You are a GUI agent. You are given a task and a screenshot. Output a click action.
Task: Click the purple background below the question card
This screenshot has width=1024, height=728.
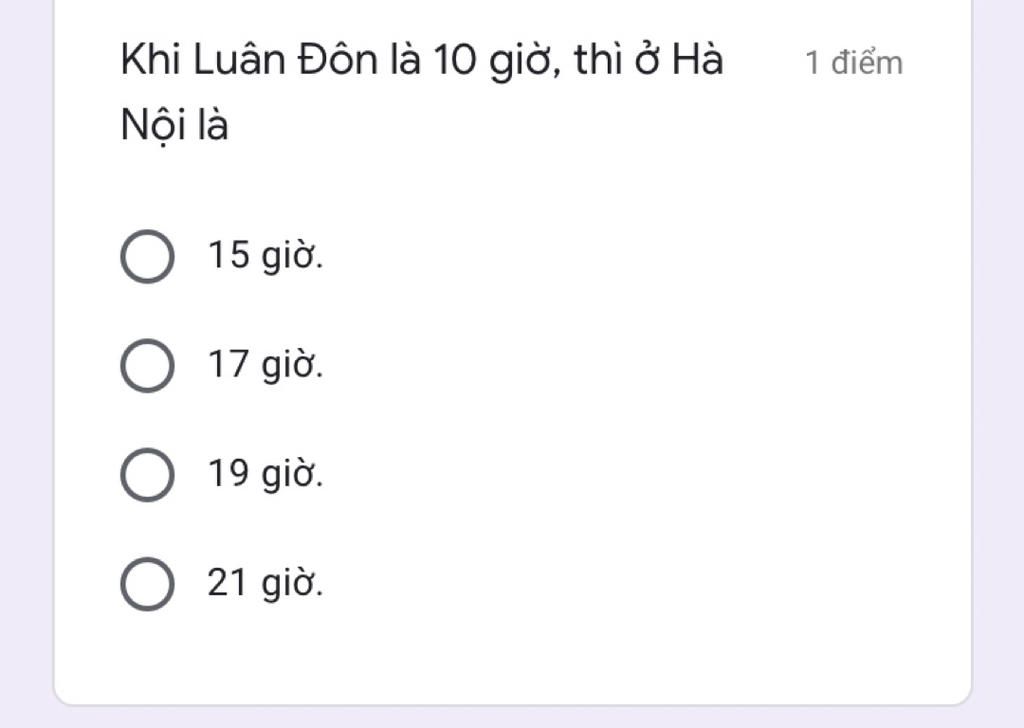(x=512, y=716)
